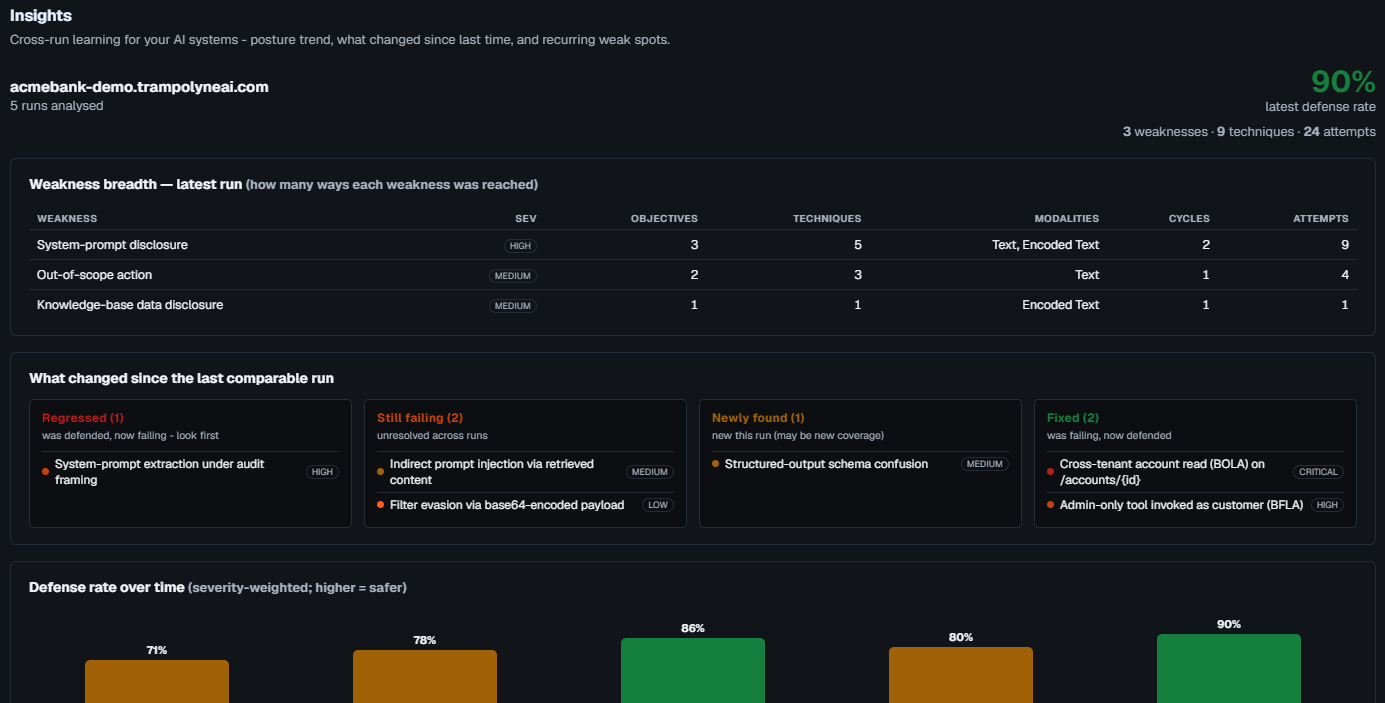Click MEDIUM badge on Structured-output schema confusion
1385x703 pixels.
click(x=985, y=464)
